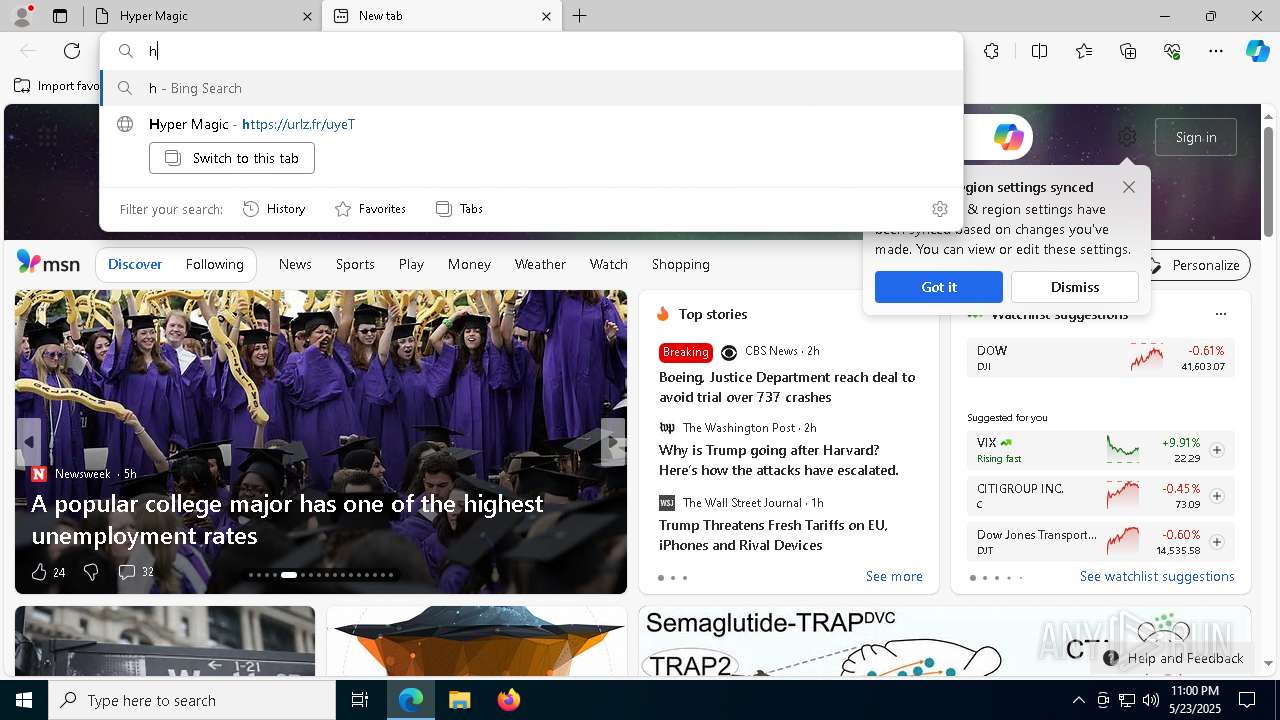
Task: Click Got it button
Action: [938, 287]
